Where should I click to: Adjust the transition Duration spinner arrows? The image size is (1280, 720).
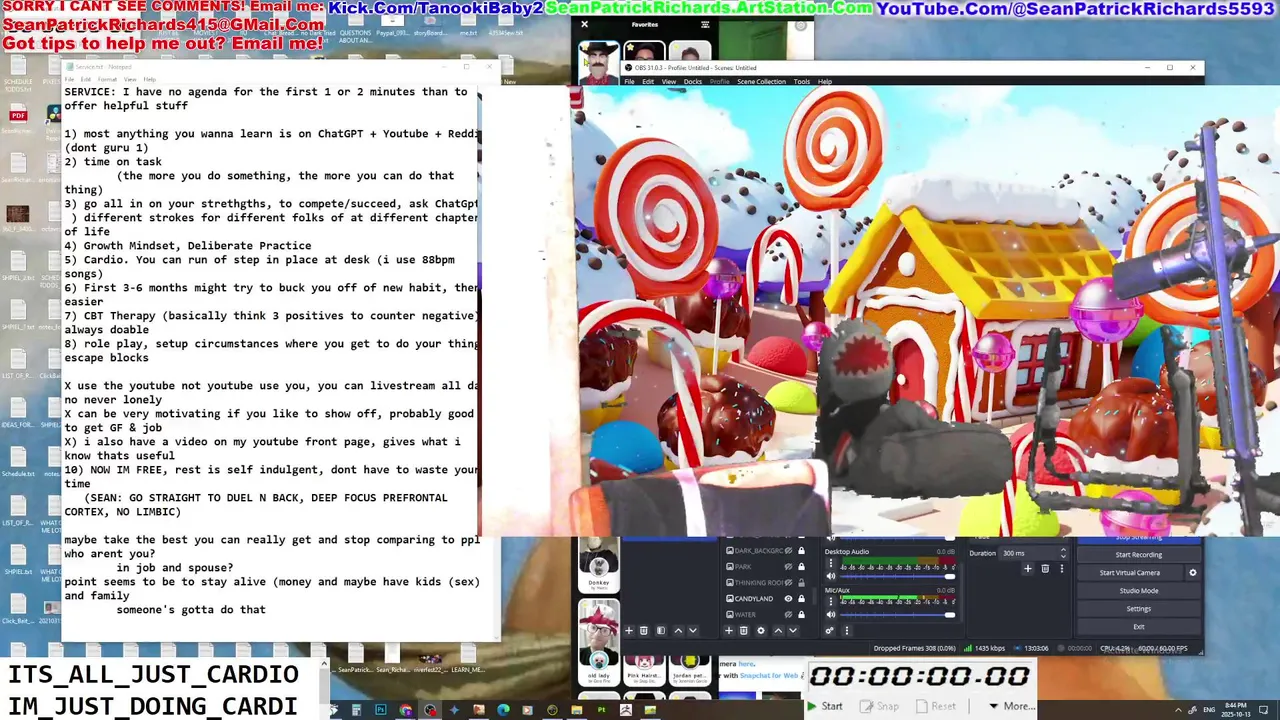(1063, 553)
